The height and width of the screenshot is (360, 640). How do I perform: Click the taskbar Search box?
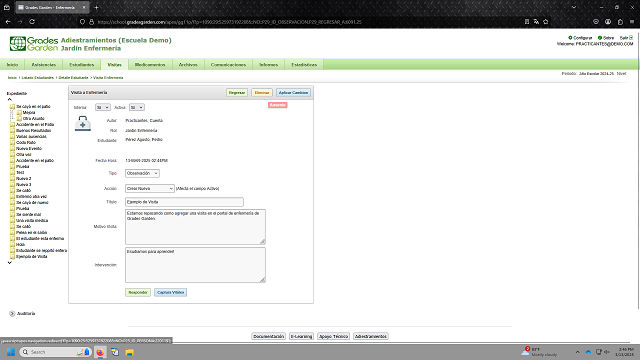point(55,352)
